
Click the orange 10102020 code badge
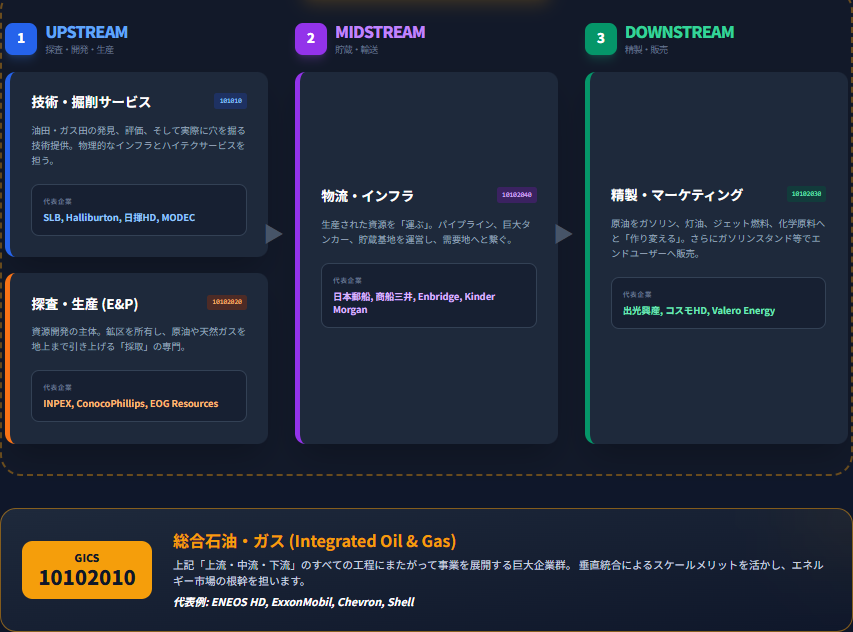pyautogui.click(x=227, y=302)
